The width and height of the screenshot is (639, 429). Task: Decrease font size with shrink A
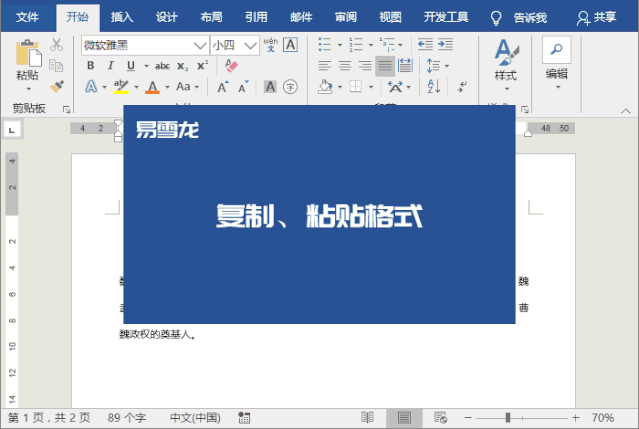click(x=243, y=87)
